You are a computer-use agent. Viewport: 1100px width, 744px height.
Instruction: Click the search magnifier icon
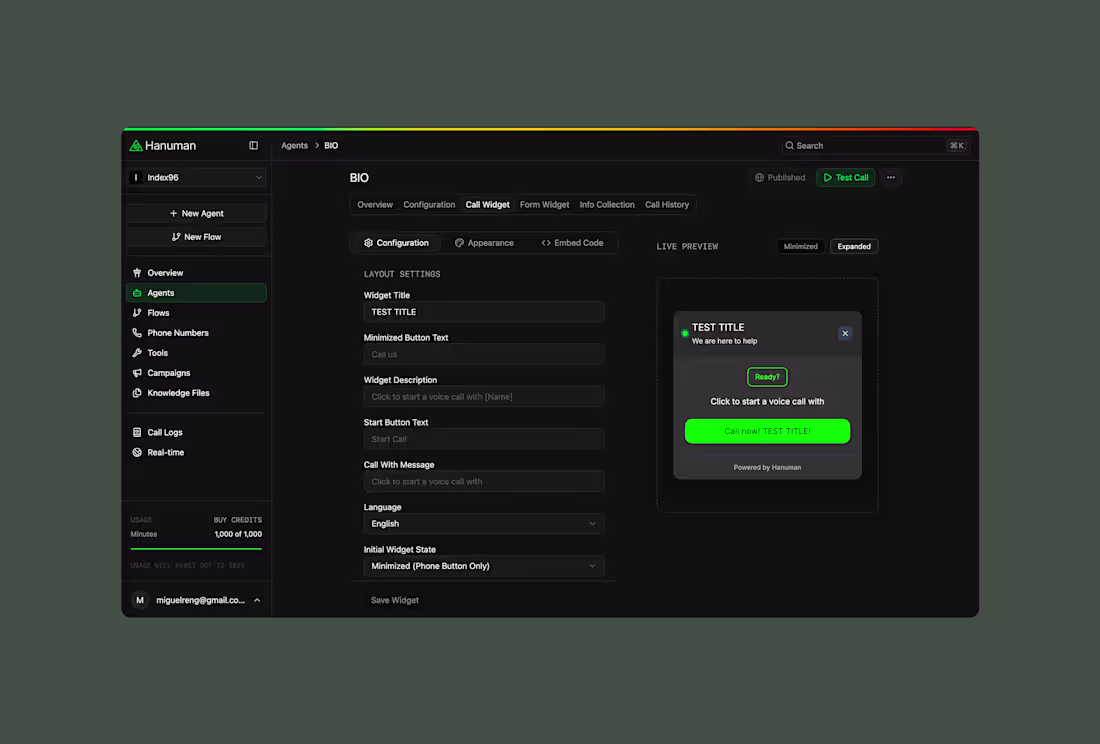tap(789, 146)
